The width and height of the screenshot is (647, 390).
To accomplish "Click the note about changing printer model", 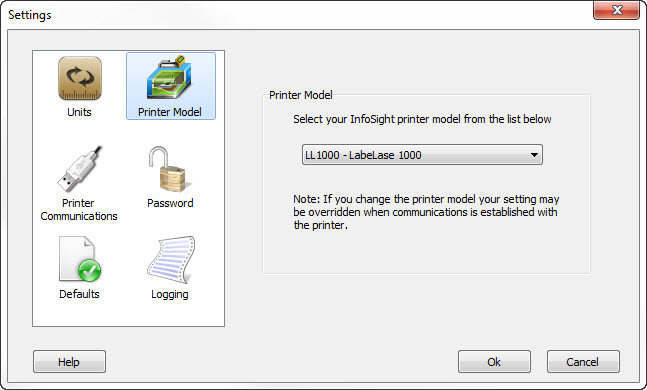I will click(426, 212).
